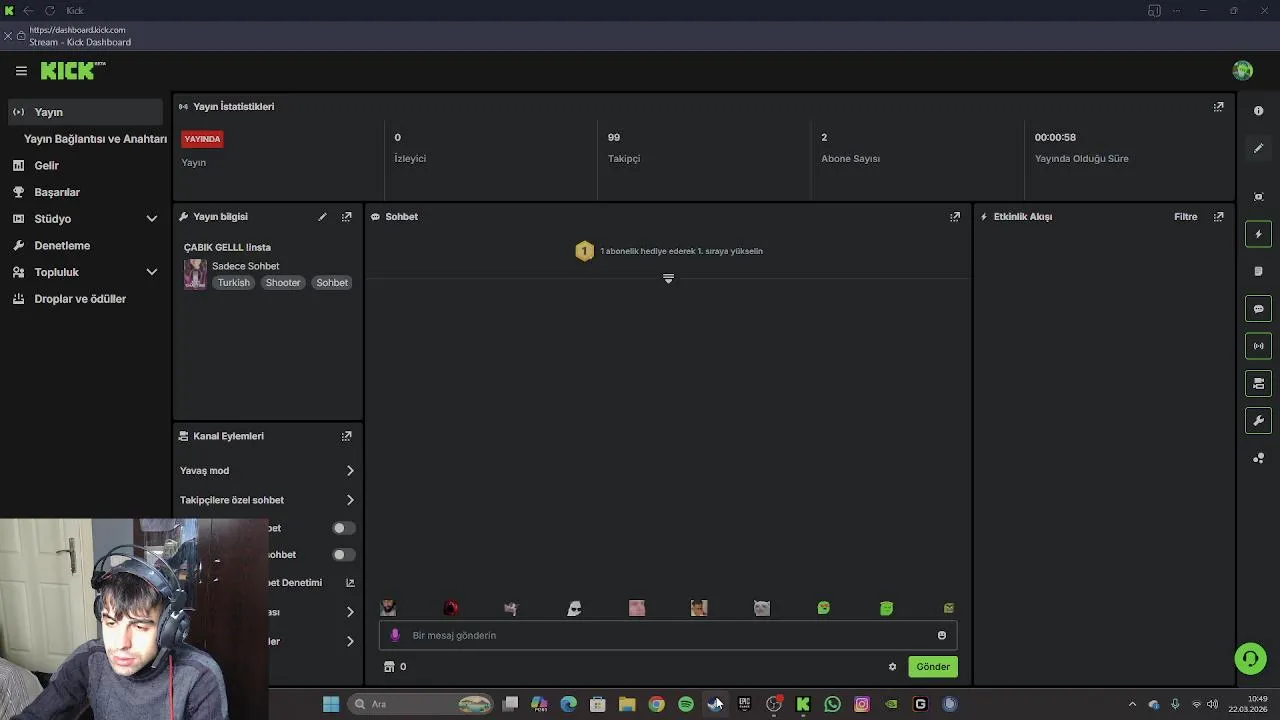Open the Filtre dropdown in Etkinlik Akışı

(1186, 217)
